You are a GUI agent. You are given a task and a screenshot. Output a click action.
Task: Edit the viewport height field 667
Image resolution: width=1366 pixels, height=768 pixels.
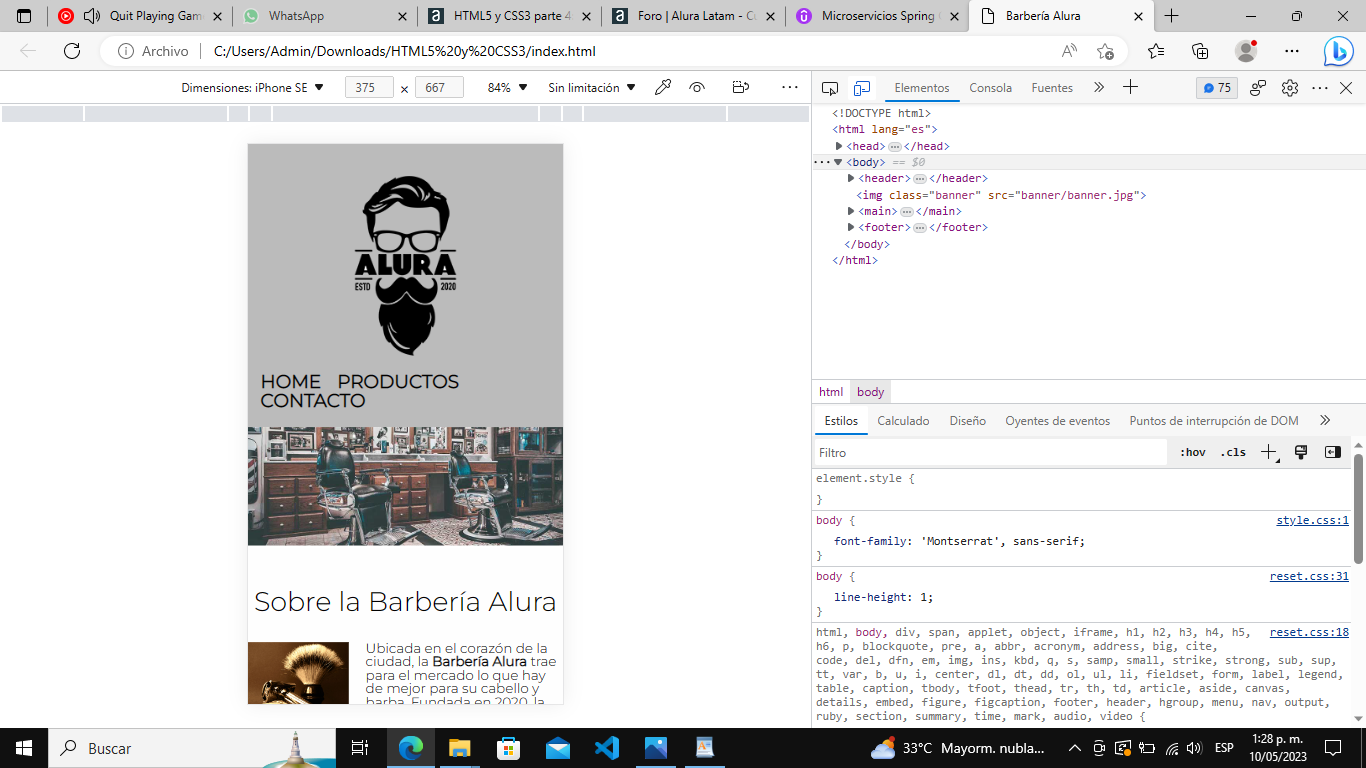tap(439, 88)
